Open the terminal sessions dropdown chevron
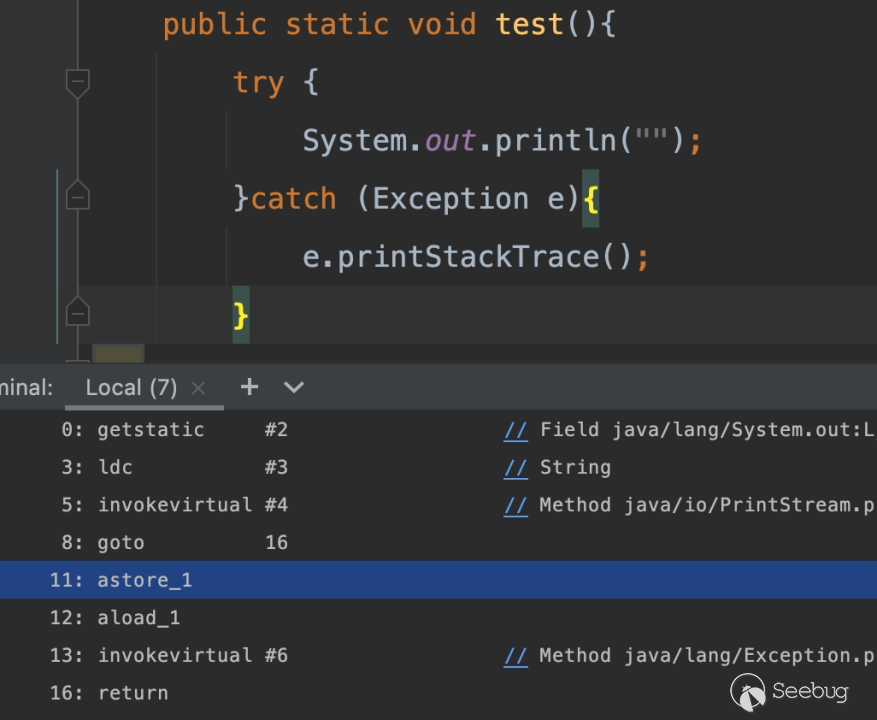 [x=293, y=387]
